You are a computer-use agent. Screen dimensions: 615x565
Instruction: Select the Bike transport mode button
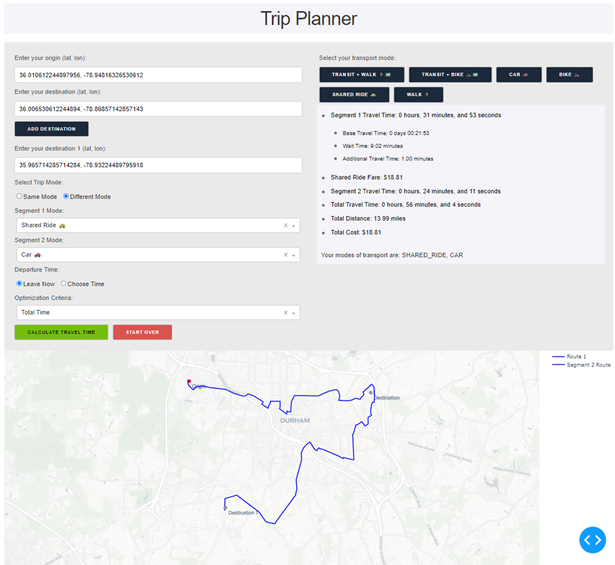click(x=567, y=75)
